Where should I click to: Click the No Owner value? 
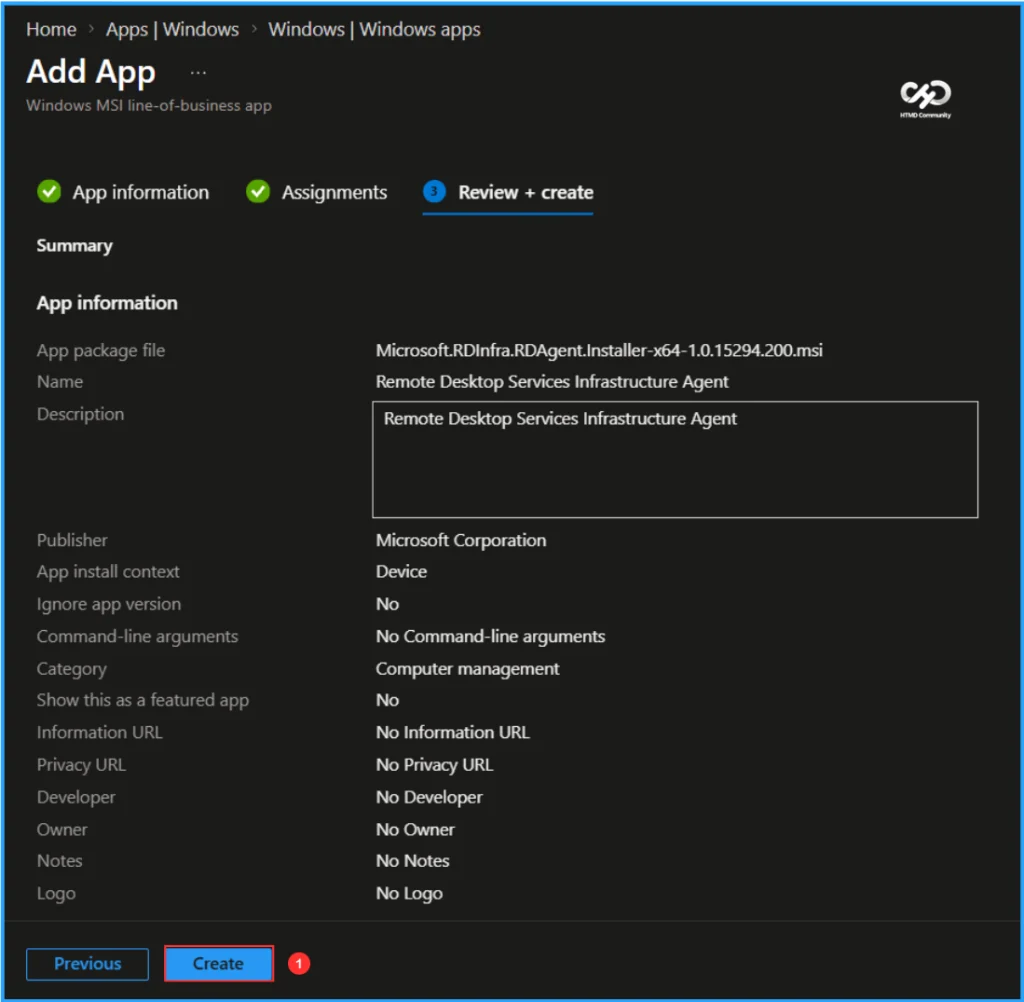(415, 829)
